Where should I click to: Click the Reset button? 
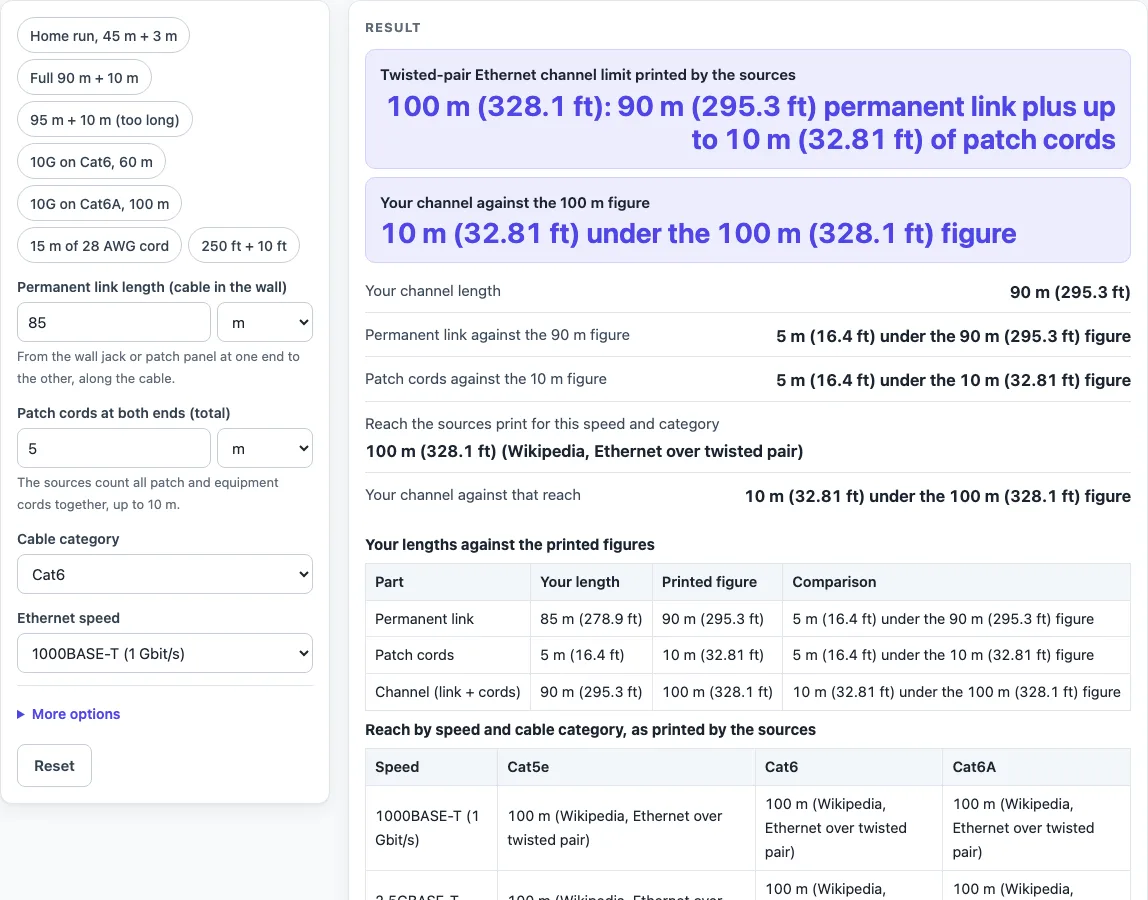54,765
